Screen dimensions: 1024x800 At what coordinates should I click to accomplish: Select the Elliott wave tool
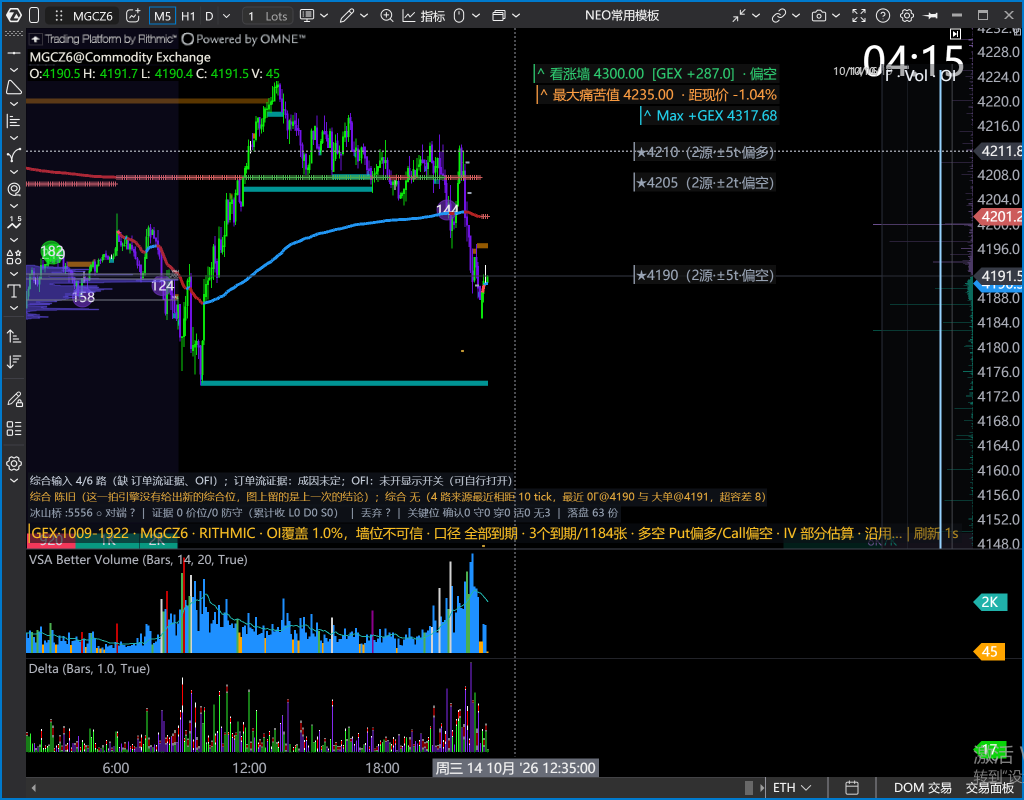[14, 223]
